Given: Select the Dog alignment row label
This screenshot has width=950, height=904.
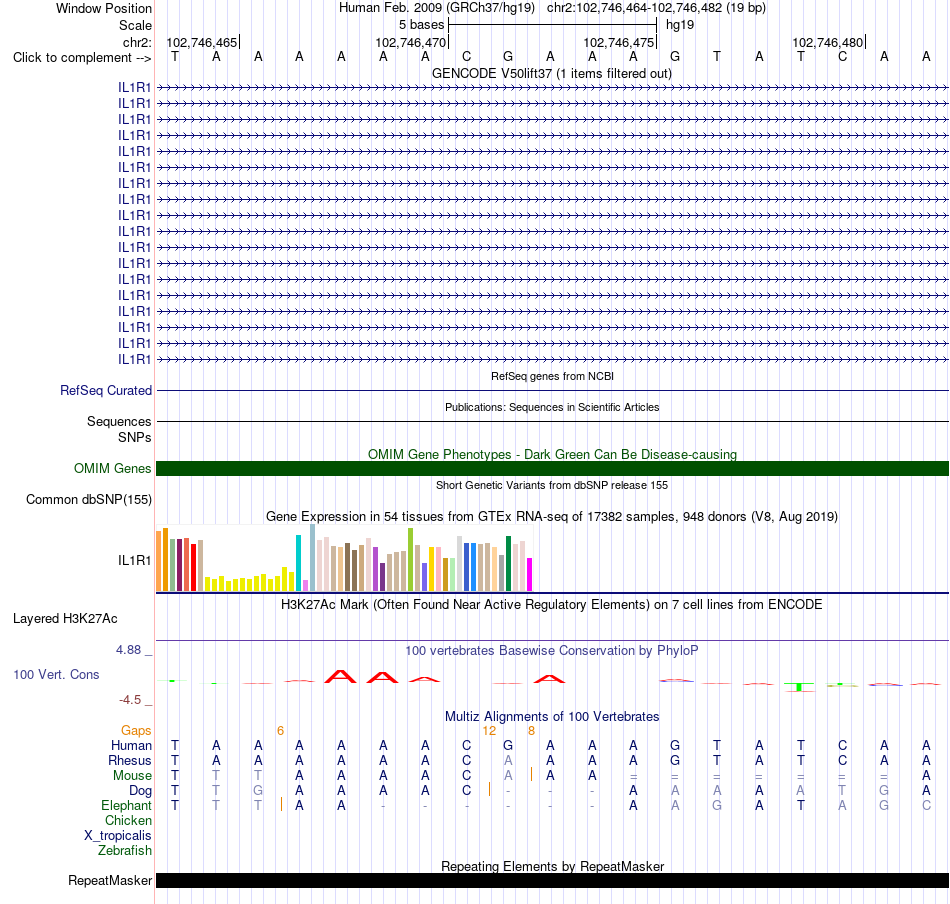Looking at the screenshot, I should click(140, 791).
